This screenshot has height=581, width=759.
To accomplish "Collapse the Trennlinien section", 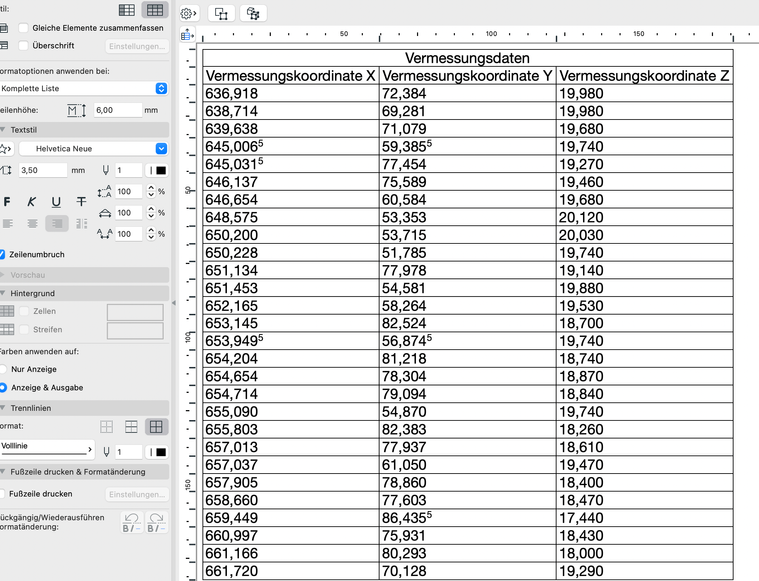I will coord(3,408).
